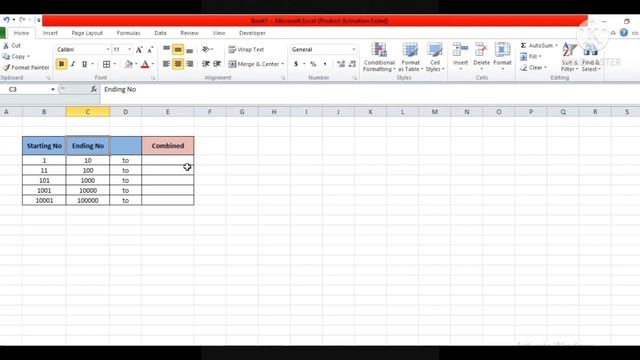
Task: Increase font size
Action: click(139, 49)
